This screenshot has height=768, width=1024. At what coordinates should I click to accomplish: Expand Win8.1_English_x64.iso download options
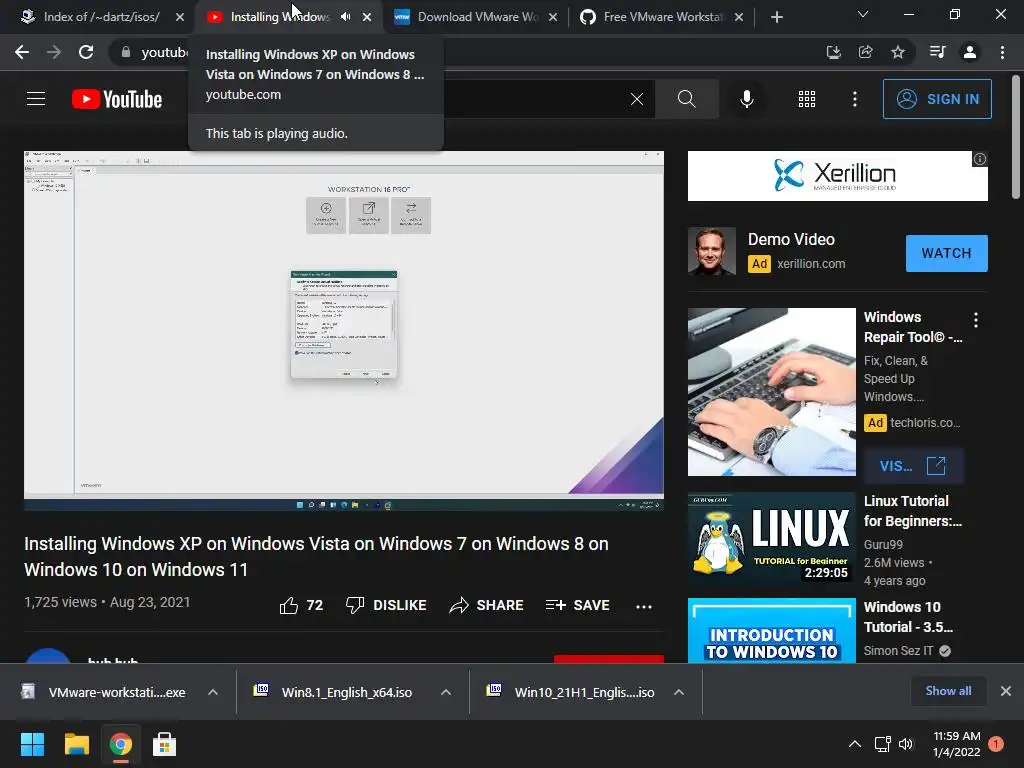(446, 692)
